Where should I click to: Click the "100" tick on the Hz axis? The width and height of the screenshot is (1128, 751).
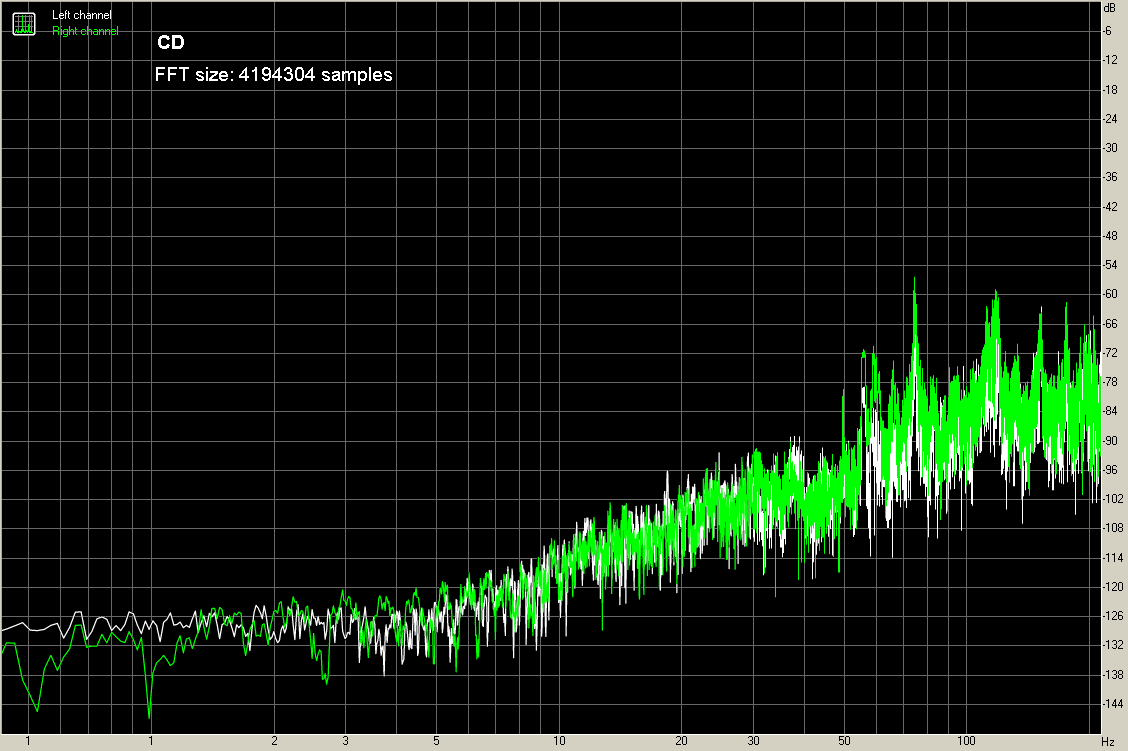click(966, 741)
